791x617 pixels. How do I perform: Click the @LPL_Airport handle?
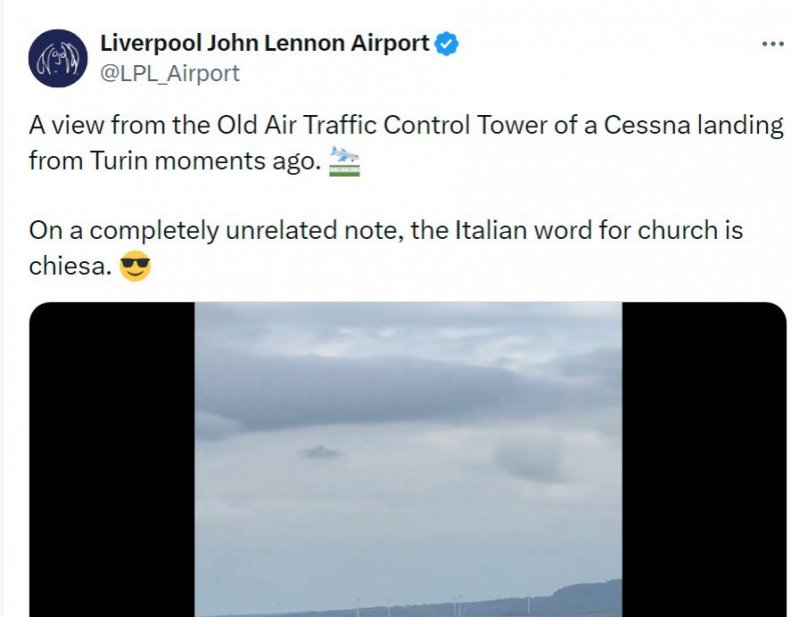(170, 74)
